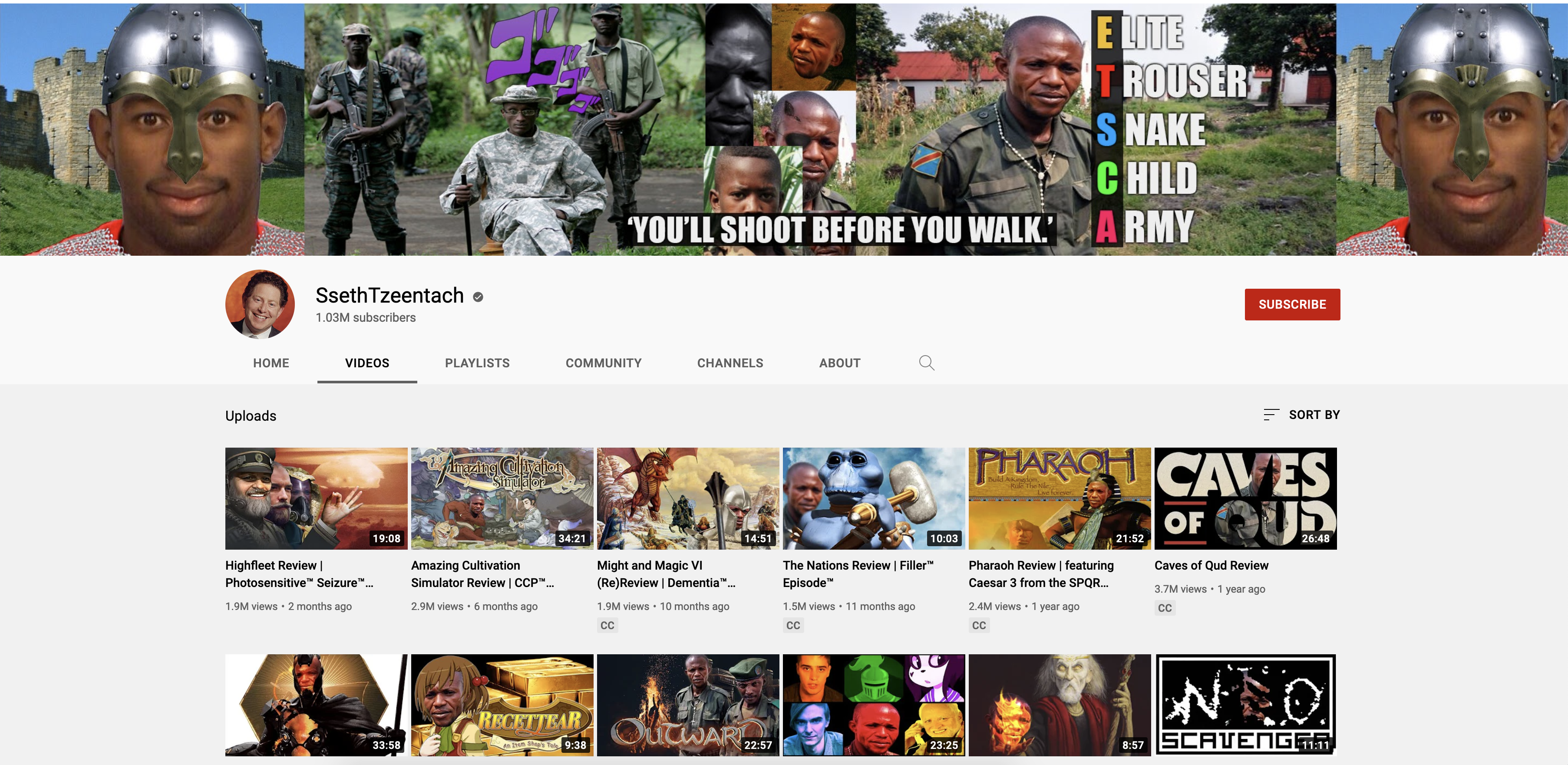The image size is (1568, 765).
Task: Click the verified checkmark badge beside SsethTzeentach
Action: click(x=479, y=297)
